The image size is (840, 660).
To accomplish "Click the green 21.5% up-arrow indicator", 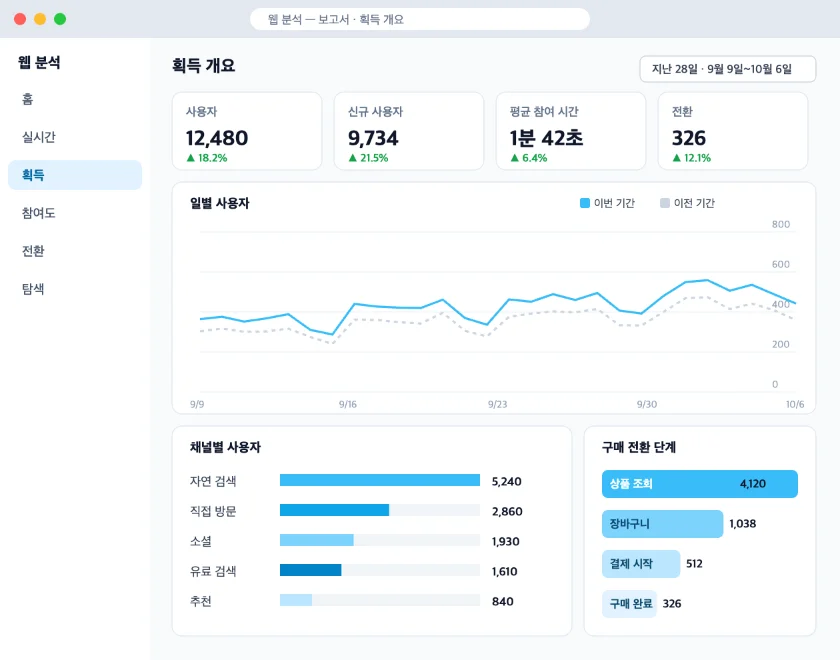I will [368, 158].
